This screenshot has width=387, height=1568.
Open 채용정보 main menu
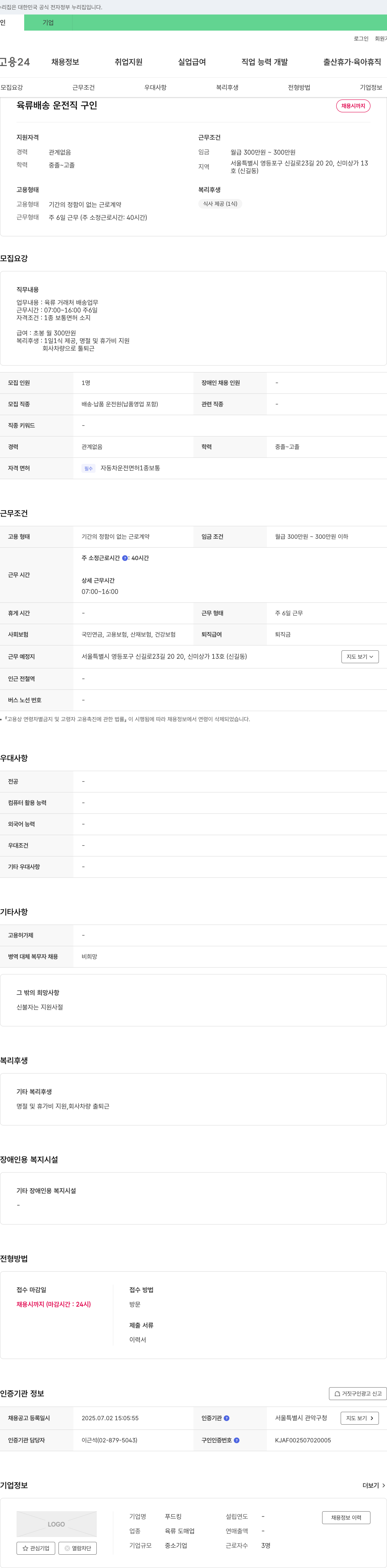click(x=65, y=62)
